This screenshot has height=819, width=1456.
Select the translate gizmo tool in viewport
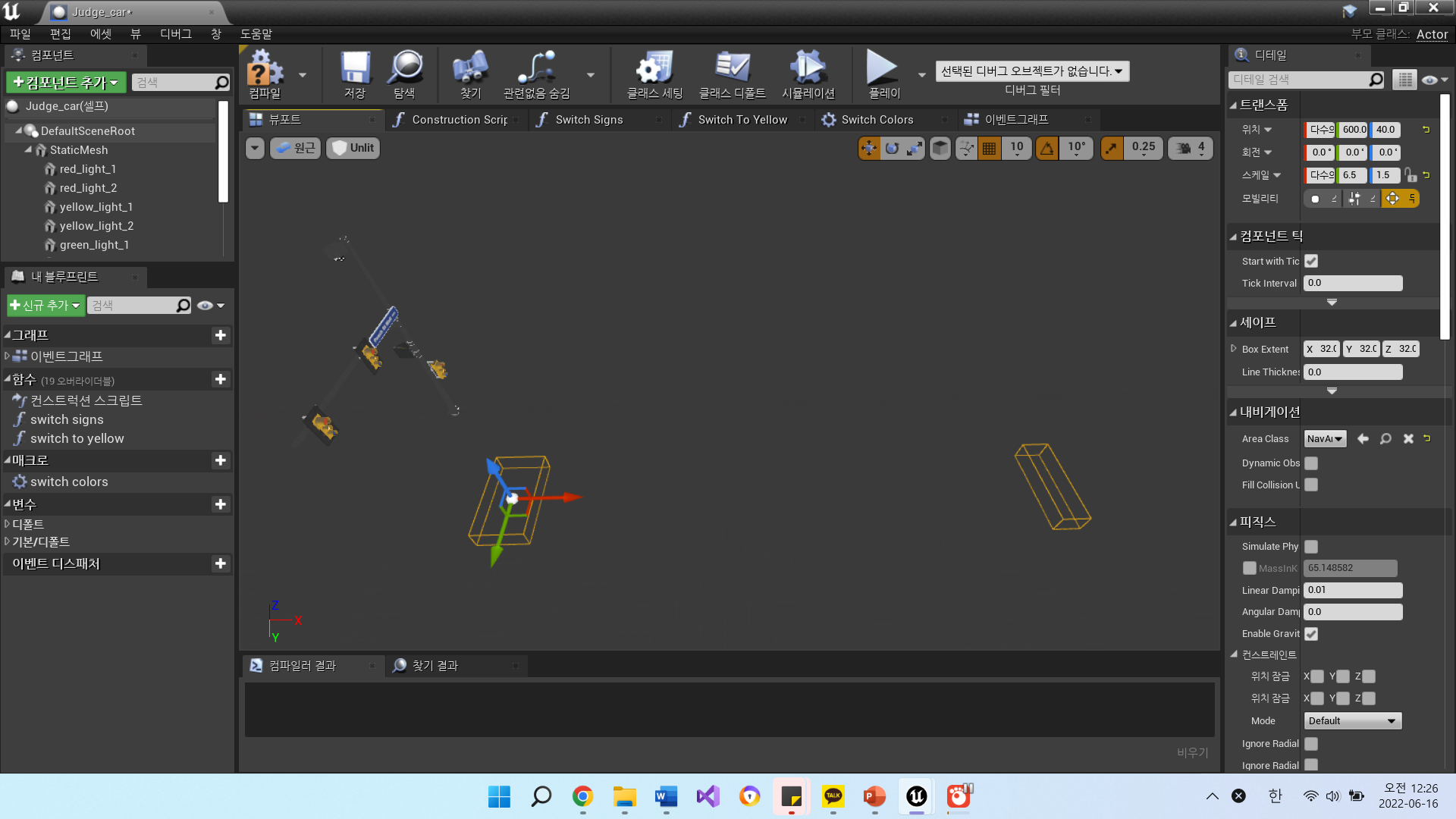[x=869, y=149]
